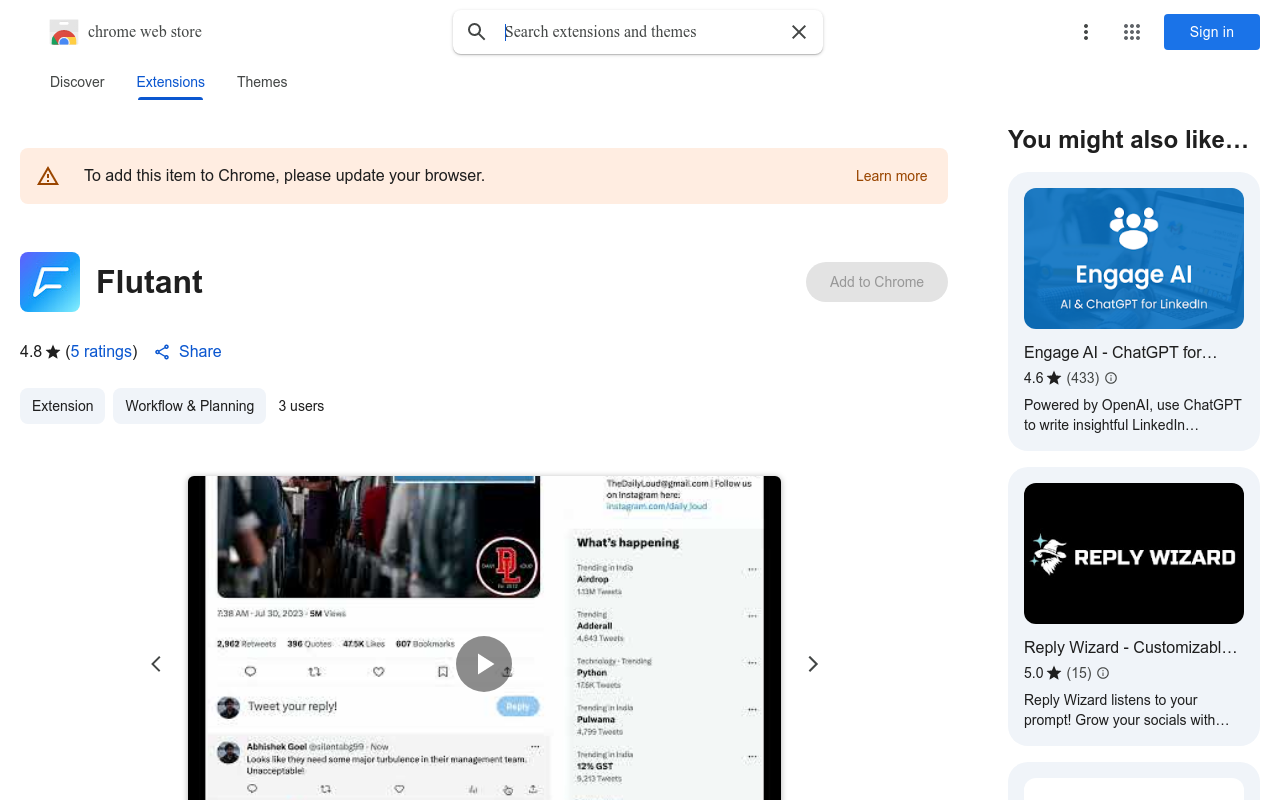The height and width of the screenshot is (800, 1280).
Task: Click the star icon beside Reply Wizard 5.0
Action: [1054, 673]
